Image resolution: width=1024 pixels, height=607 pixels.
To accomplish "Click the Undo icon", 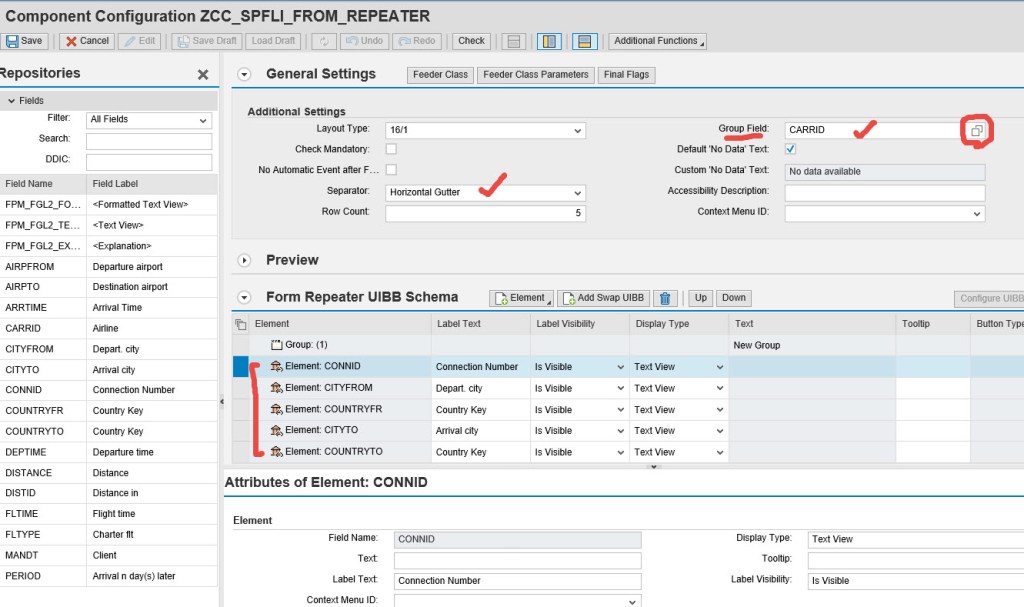I will pos(362,40).
